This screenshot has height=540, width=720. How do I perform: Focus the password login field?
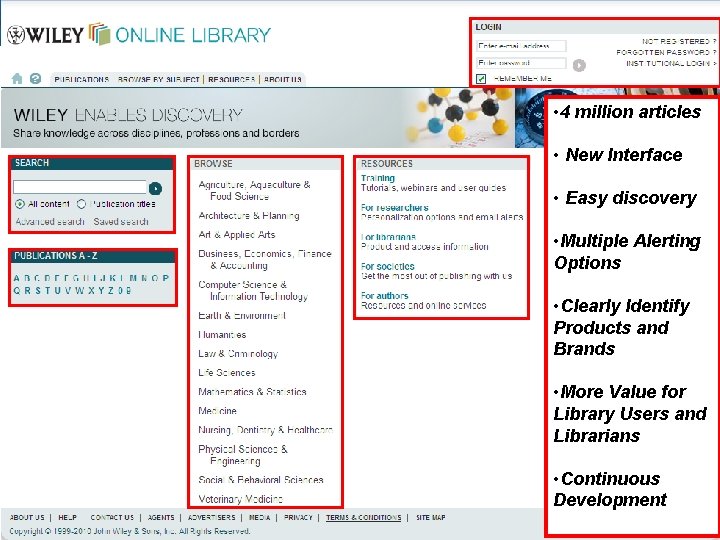(521, 63)
